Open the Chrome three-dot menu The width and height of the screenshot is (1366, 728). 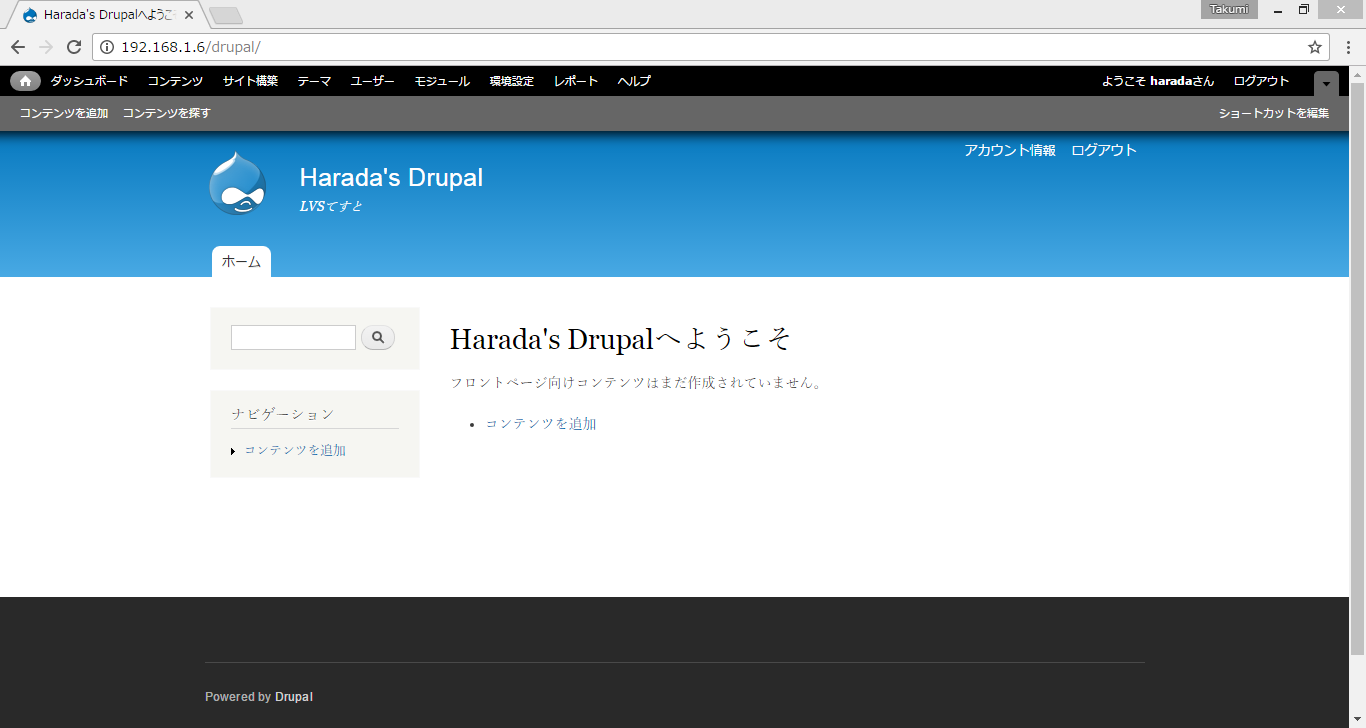1348,47
